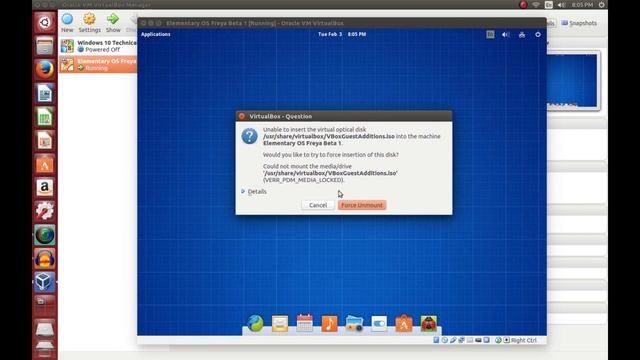The width and height of the screenshot is (640, 360).
Task: Open the guest sound volume indicator
Action: pos(506,35)
